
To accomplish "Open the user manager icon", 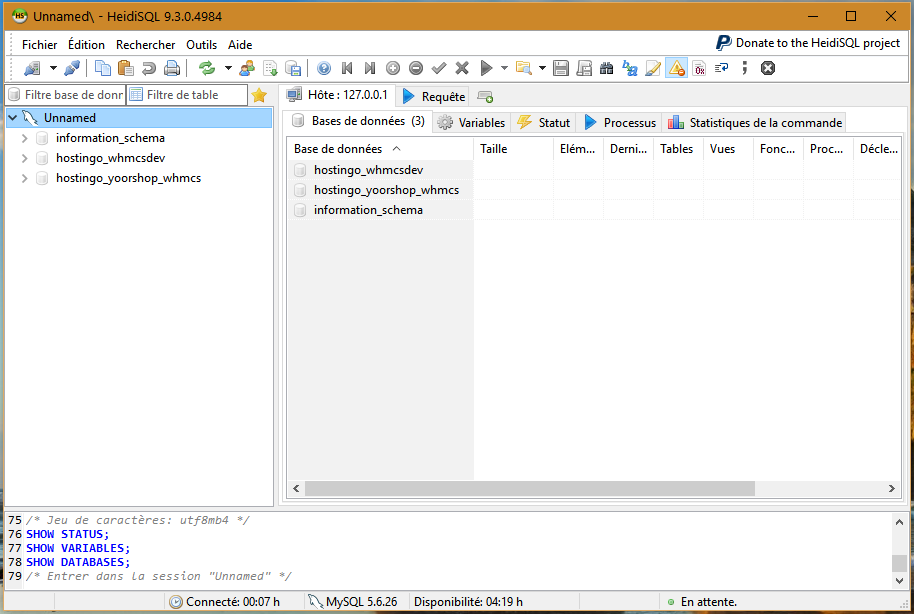I will [x=247, y=68].
